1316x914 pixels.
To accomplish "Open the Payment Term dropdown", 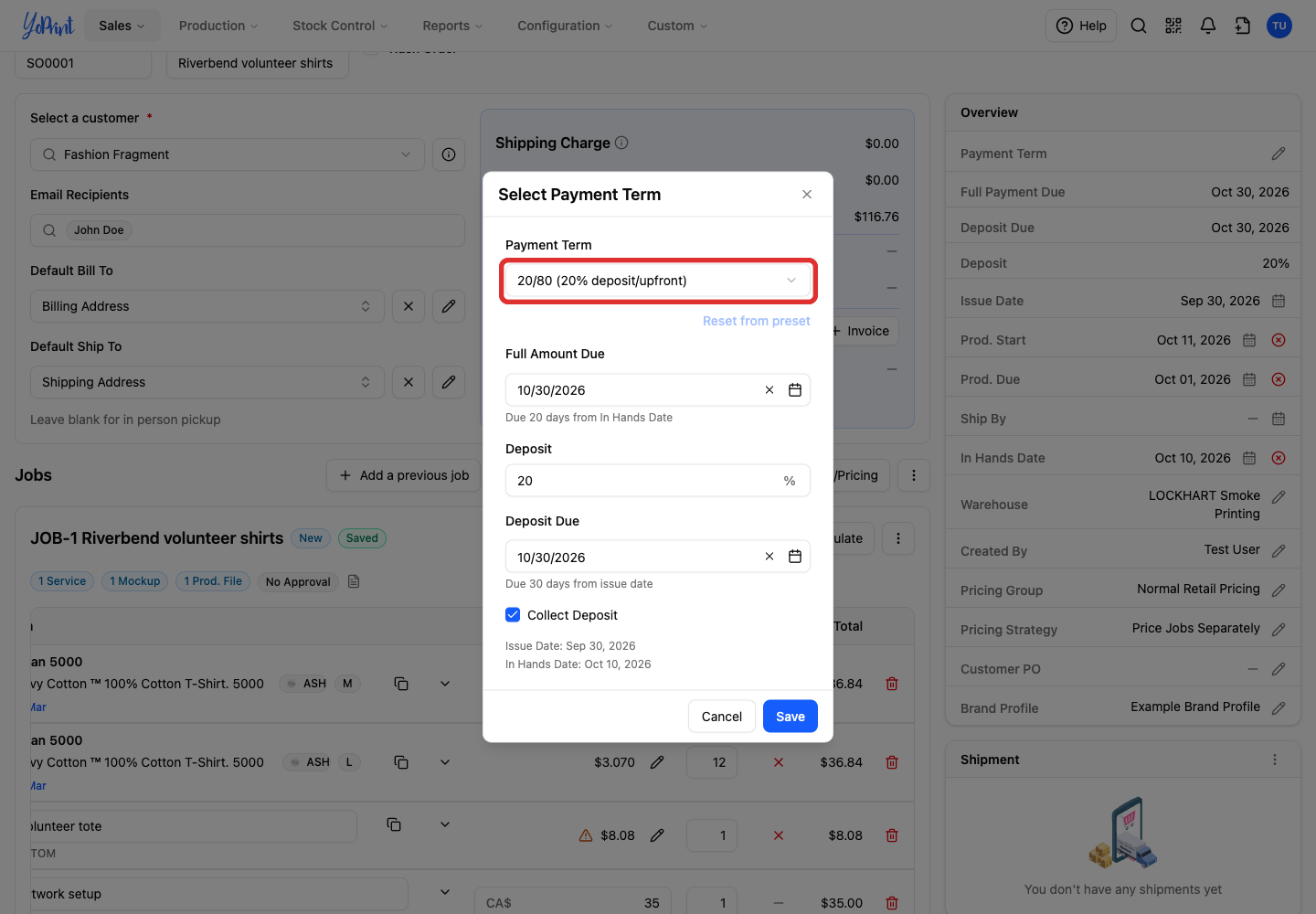I will click(x=658, y=281).
